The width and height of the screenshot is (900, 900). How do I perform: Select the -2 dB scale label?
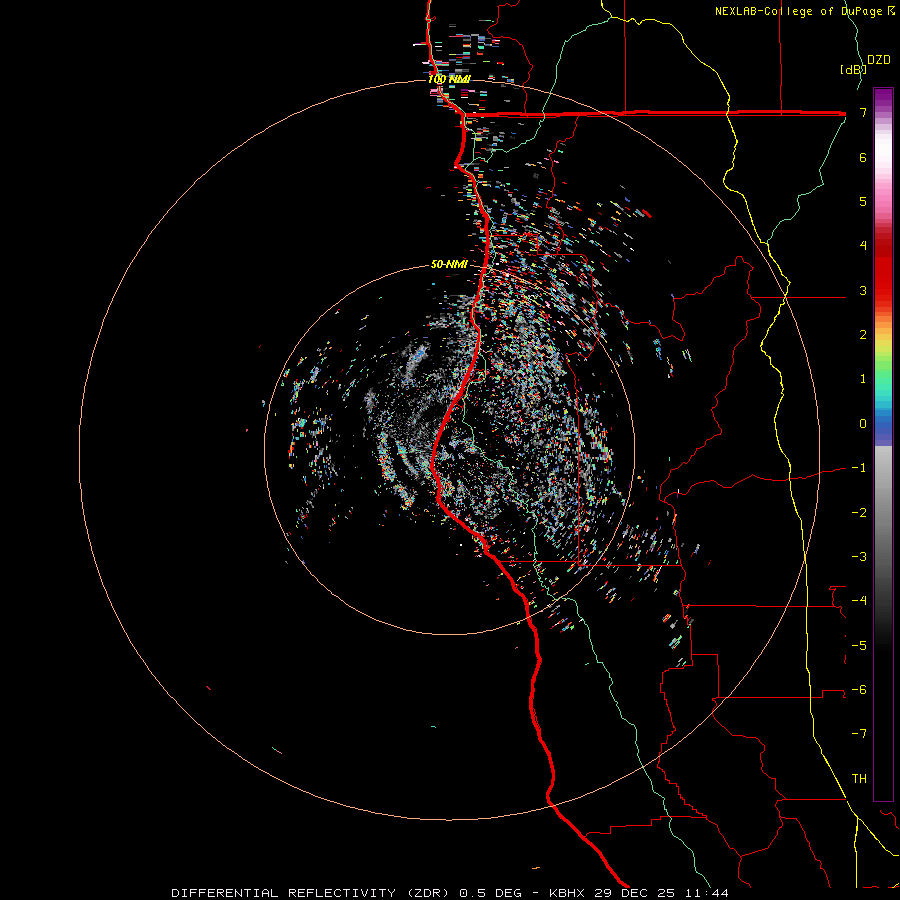coord(859,513)
